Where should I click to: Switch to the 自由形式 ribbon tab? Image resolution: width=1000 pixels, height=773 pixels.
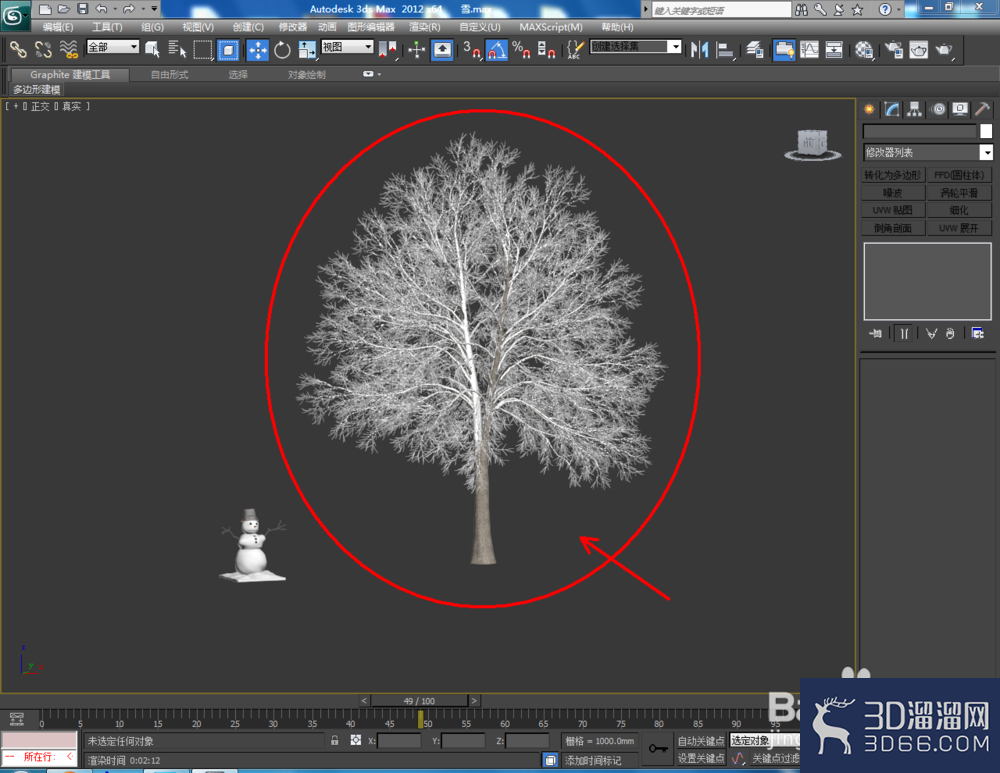click(x=169, y=75)
